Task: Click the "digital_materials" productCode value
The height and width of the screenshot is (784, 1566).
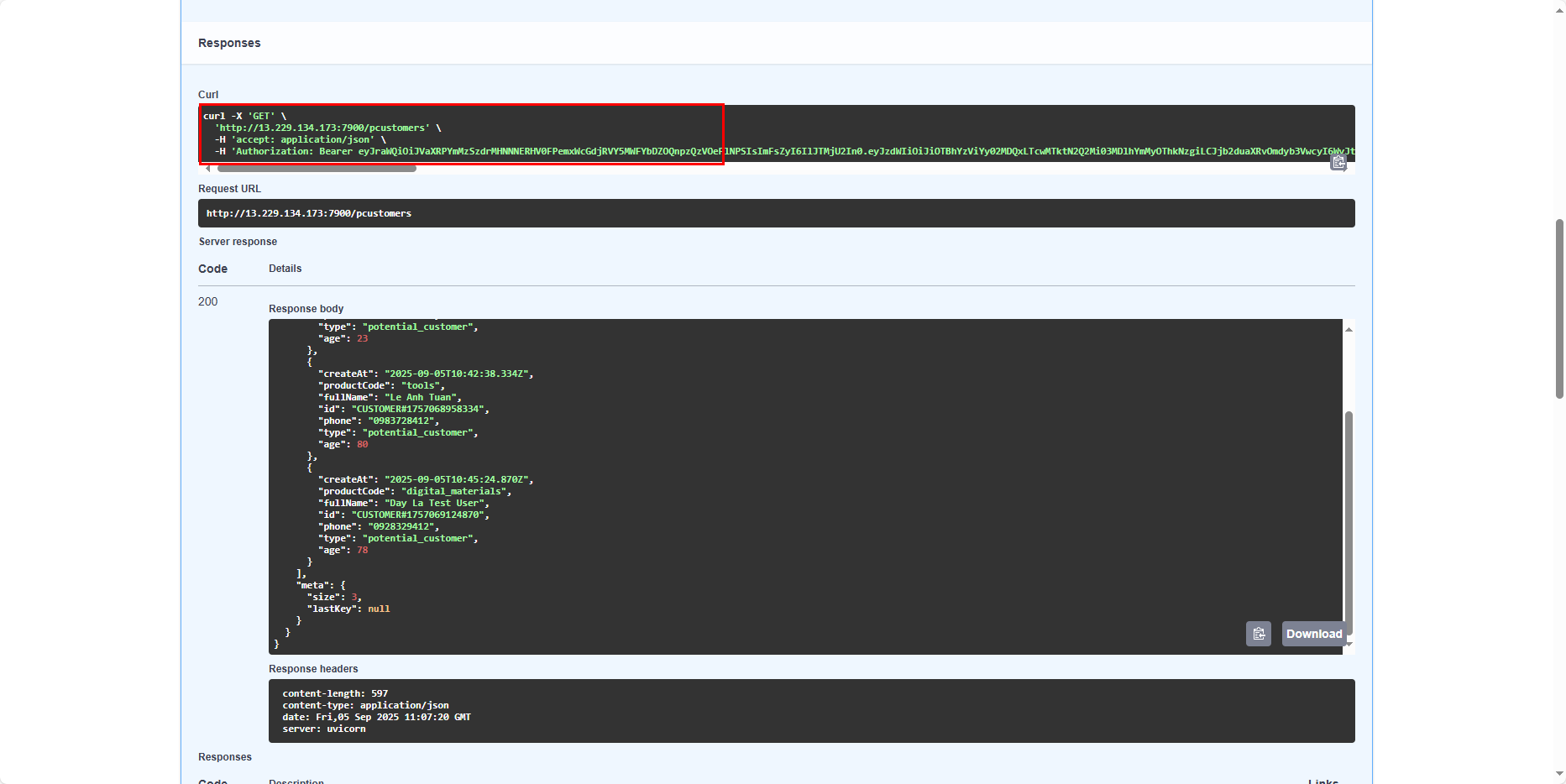Action: pyautogui.click(x=453, y=492)
